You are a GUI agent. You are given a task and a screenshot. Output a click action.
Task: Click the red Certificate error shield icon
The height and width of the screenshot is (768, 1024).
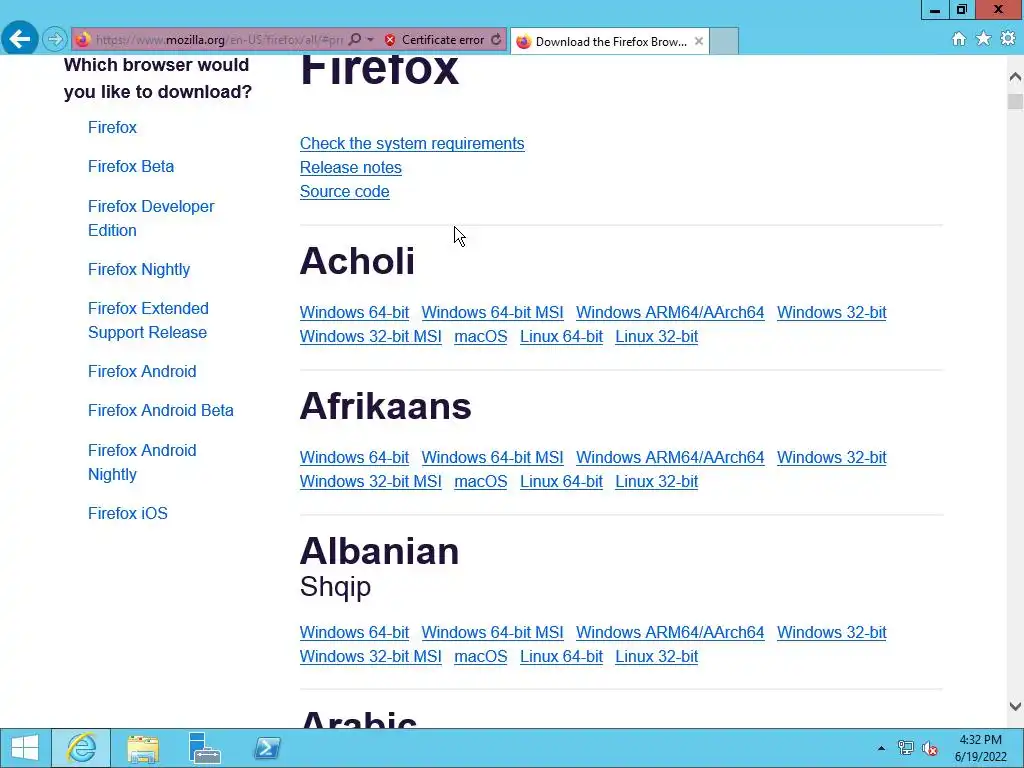click(x=390, y=40)
